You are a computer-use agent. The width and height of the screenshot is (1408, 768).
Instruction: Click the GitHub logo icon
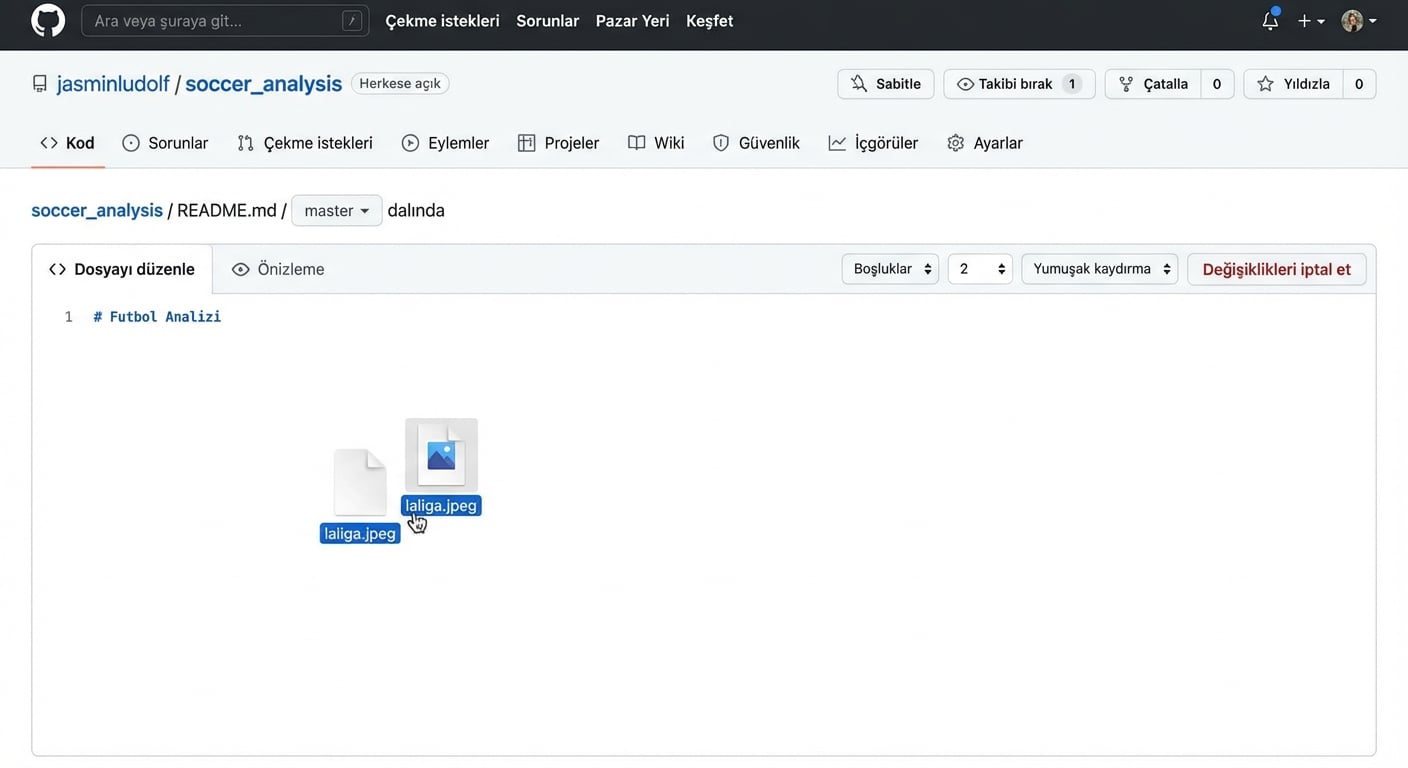point(47,20)
